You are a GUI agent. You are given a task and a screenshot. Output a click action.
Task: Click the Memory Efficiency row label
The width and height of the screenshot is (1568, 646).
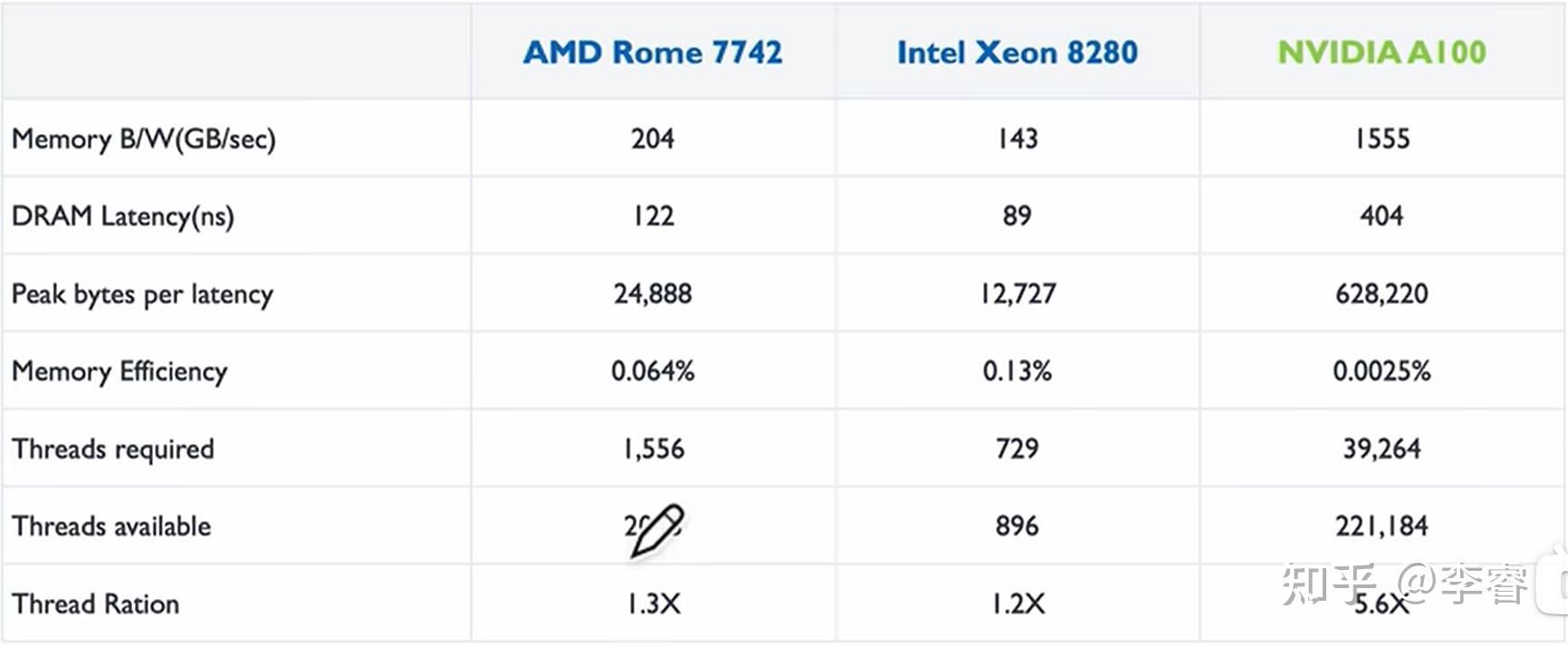[120, 372]
